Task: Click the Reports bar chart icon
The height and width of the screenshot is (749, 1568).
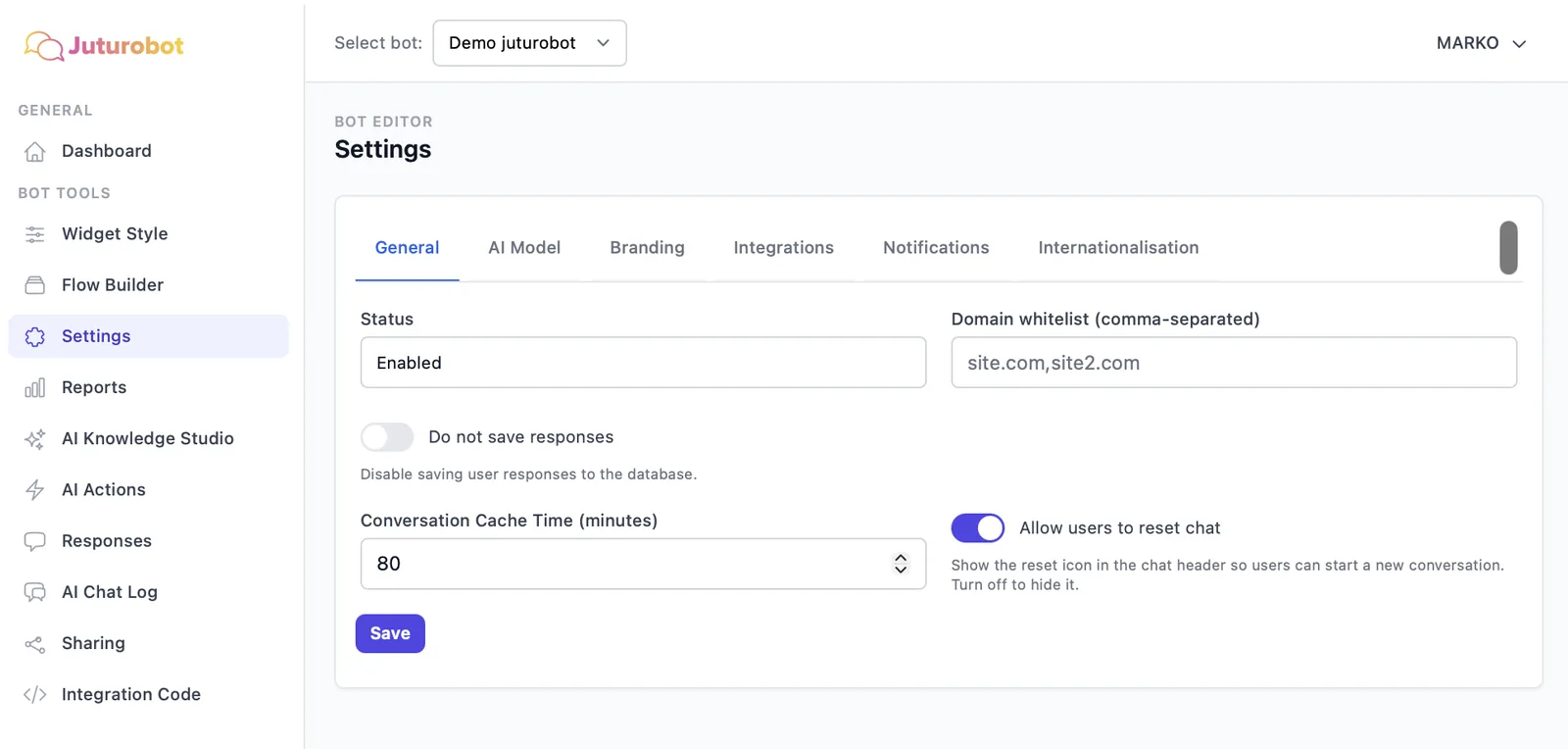Action: tap(35, 387)
